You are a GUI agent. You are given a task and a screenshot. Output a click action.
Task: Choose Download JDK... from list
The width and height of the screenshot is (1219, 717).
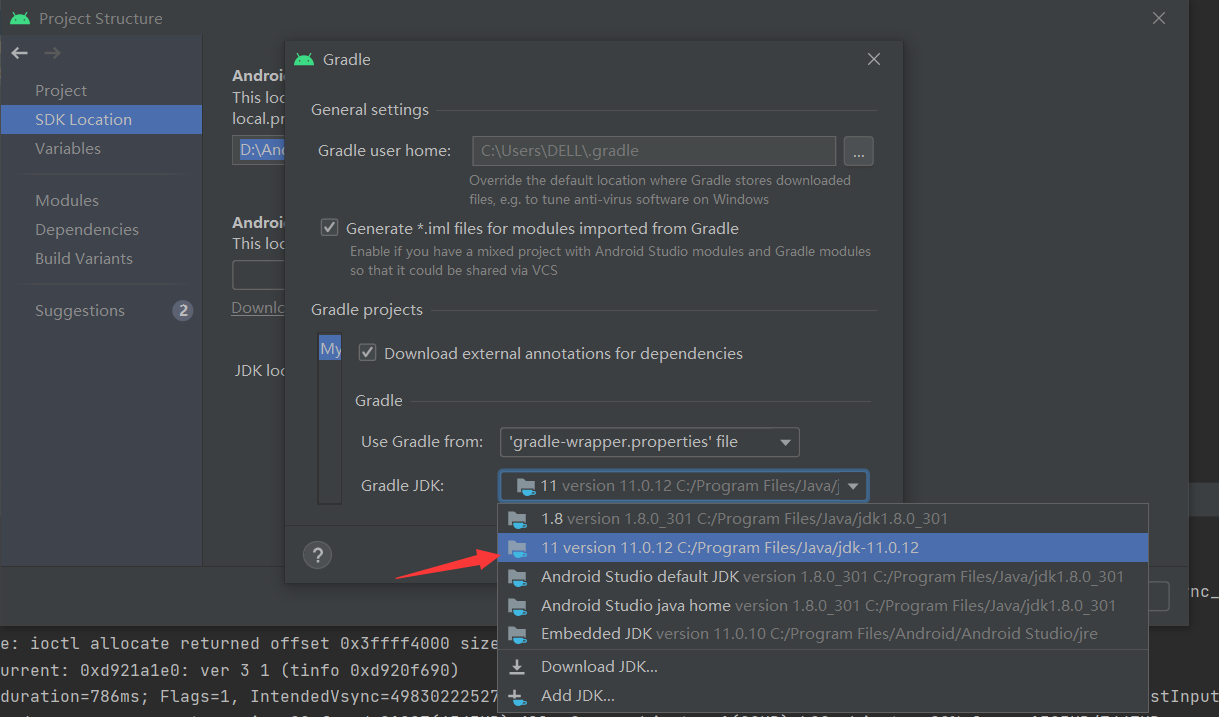[x=822, y=667]
